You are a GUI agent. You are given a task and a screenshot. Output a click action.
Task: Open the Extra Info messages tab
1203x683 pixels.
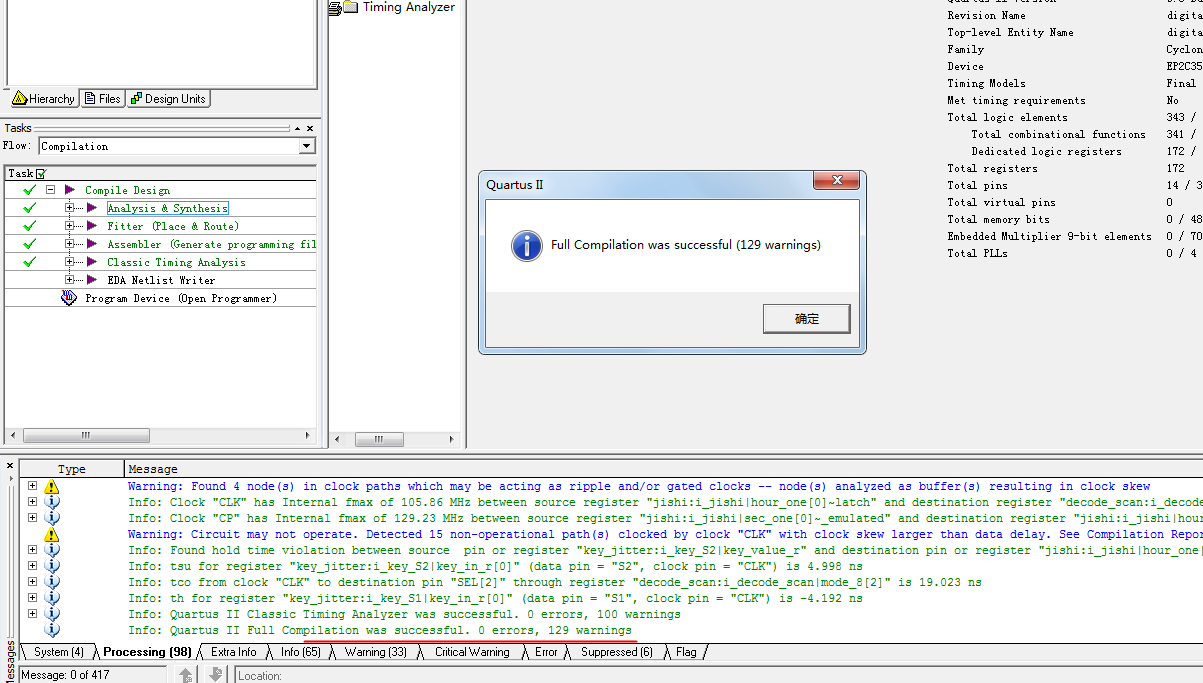tap(233, 652)
